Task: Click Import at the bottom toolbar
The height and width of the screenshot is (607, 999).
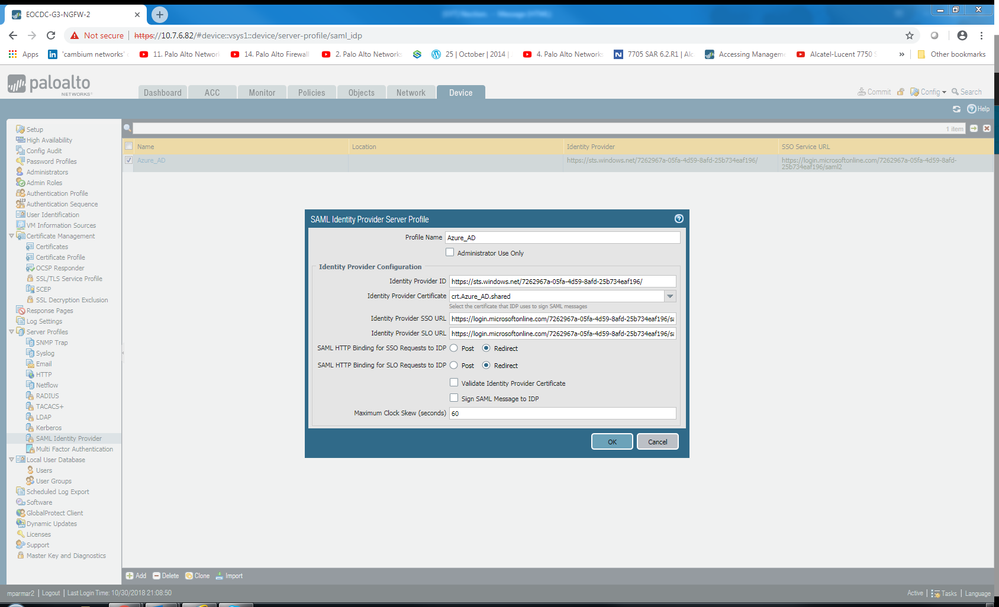Action: [x=229, y=576]
